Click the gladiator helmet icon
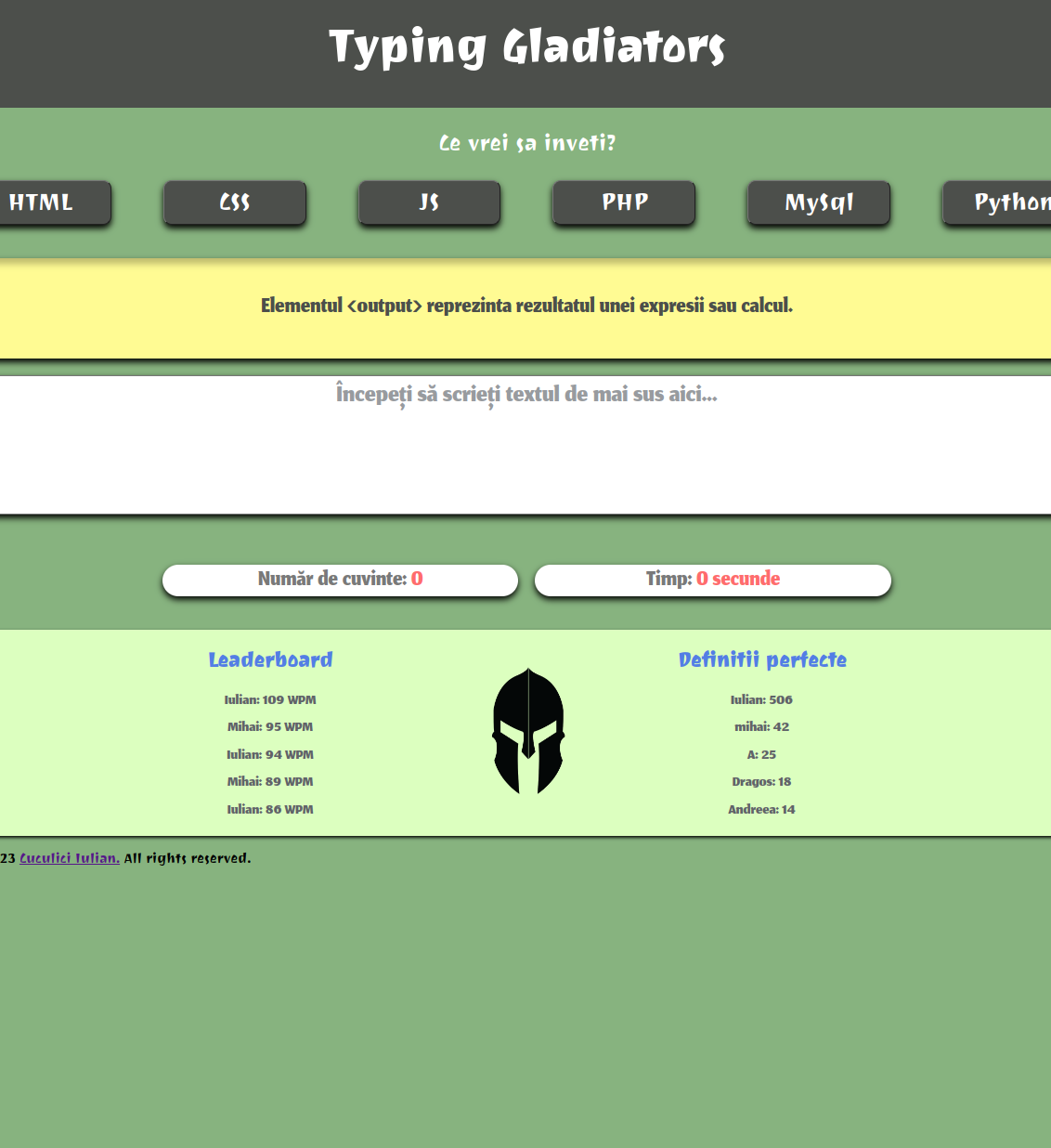 [x=526, y=731]
